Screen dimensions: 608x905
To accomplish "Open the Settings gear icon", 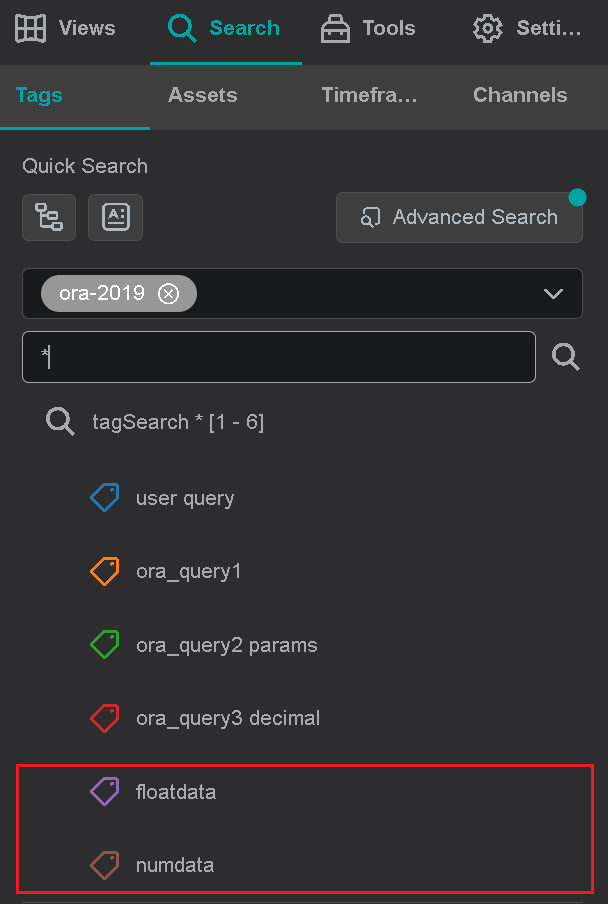I will point(487,28).
